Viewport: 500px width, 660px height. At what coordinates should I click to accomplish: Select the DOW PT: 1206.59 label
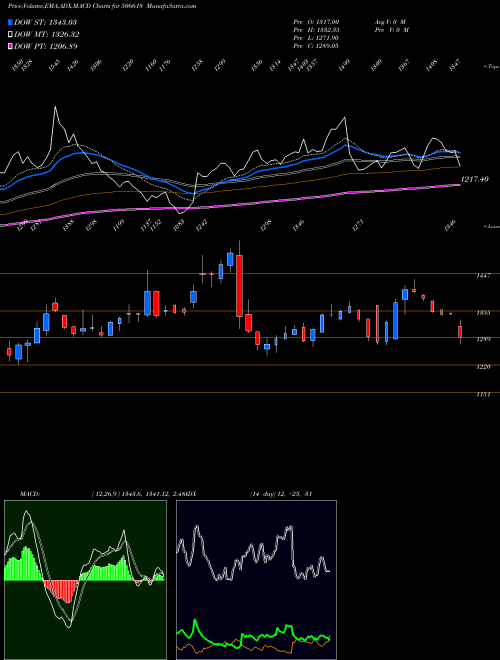tap(45, 46)
